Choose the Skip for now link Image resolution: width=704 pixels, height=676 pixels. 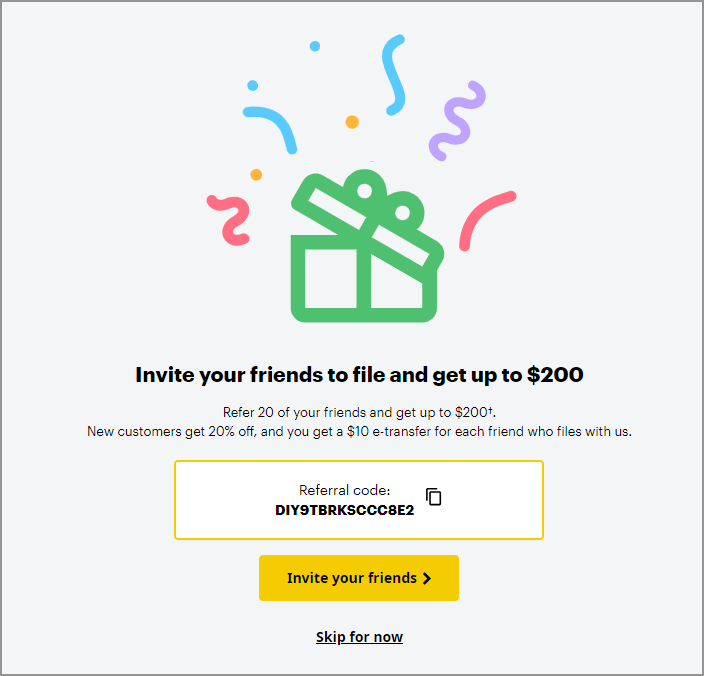coord(359,637)
